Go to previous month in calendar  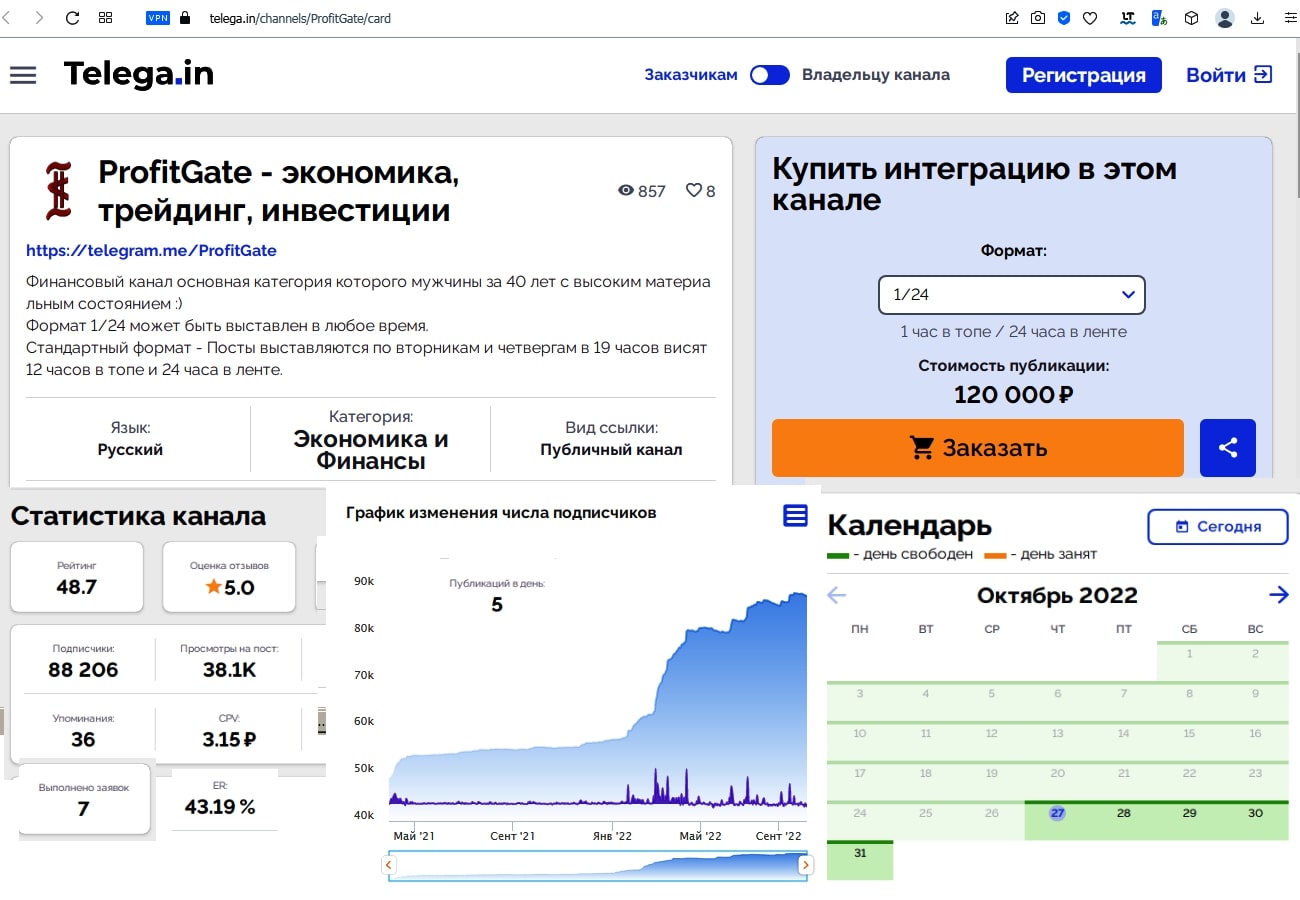[x=837, y=595]
